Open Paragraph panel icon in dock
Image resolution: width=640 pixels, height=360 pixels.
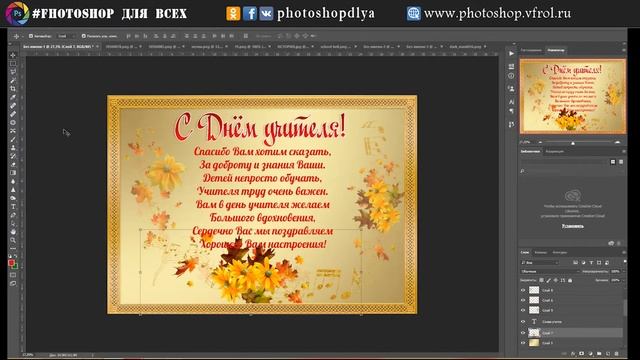coord(511,111)
